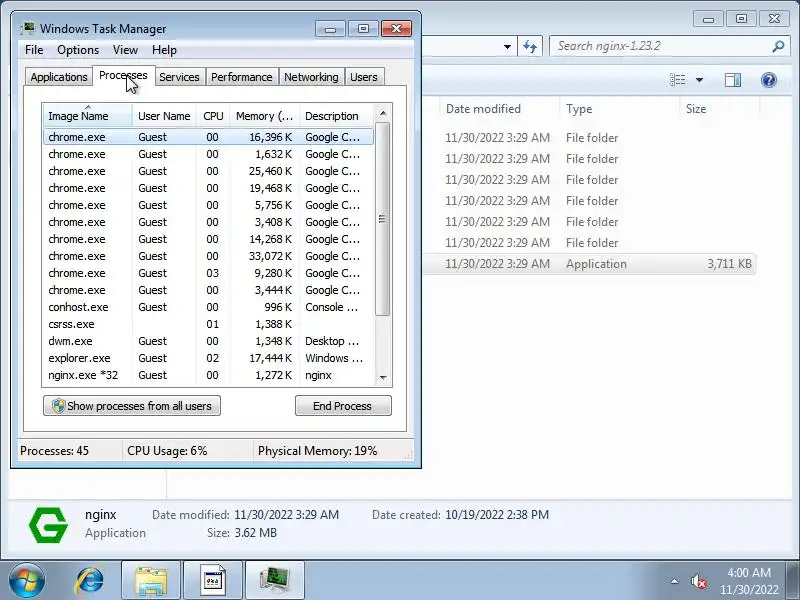This screenshot has height=600, width=800.
Task: Click the green nginx details-pane icon
Action: click(x=48, y=524)
